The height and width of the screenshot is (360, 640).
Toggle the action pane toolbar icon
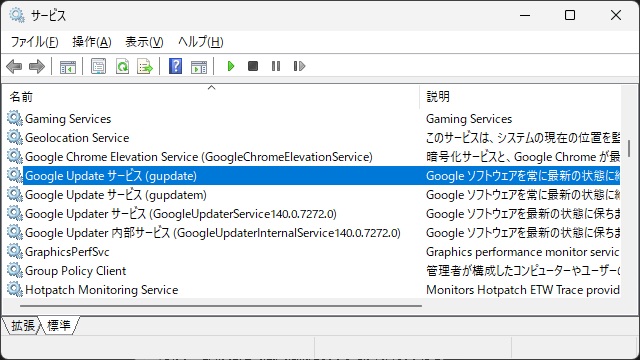tap(199, 66)
